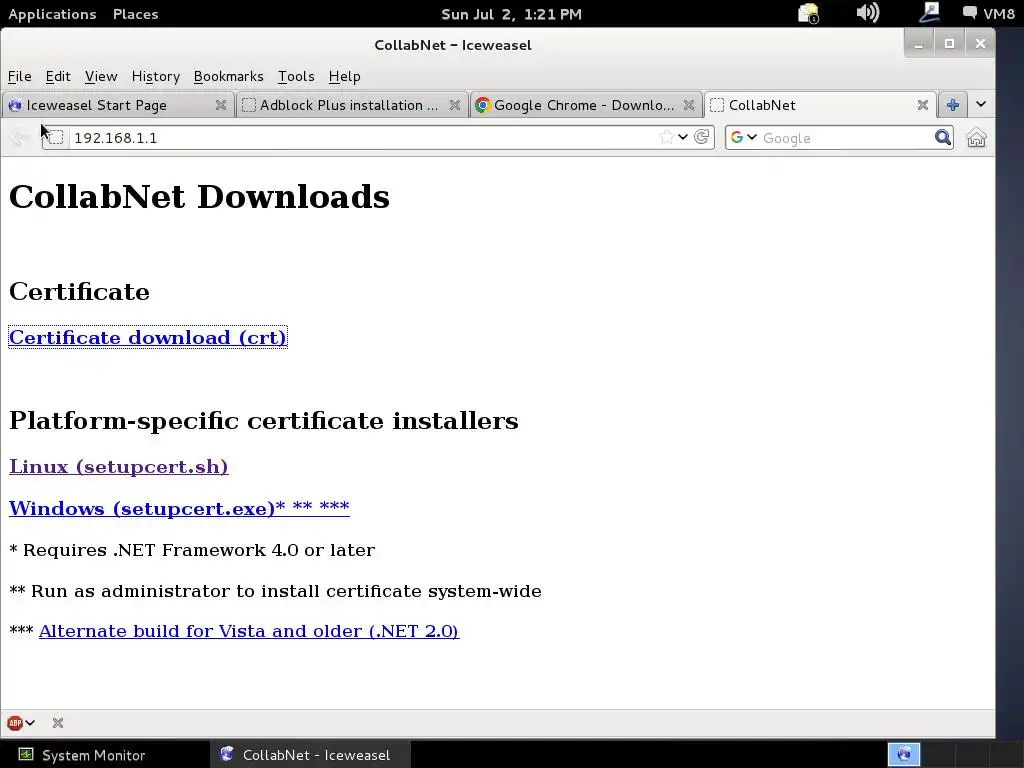Click the volume speaker icon in top panel

click(x=868, y=12)
